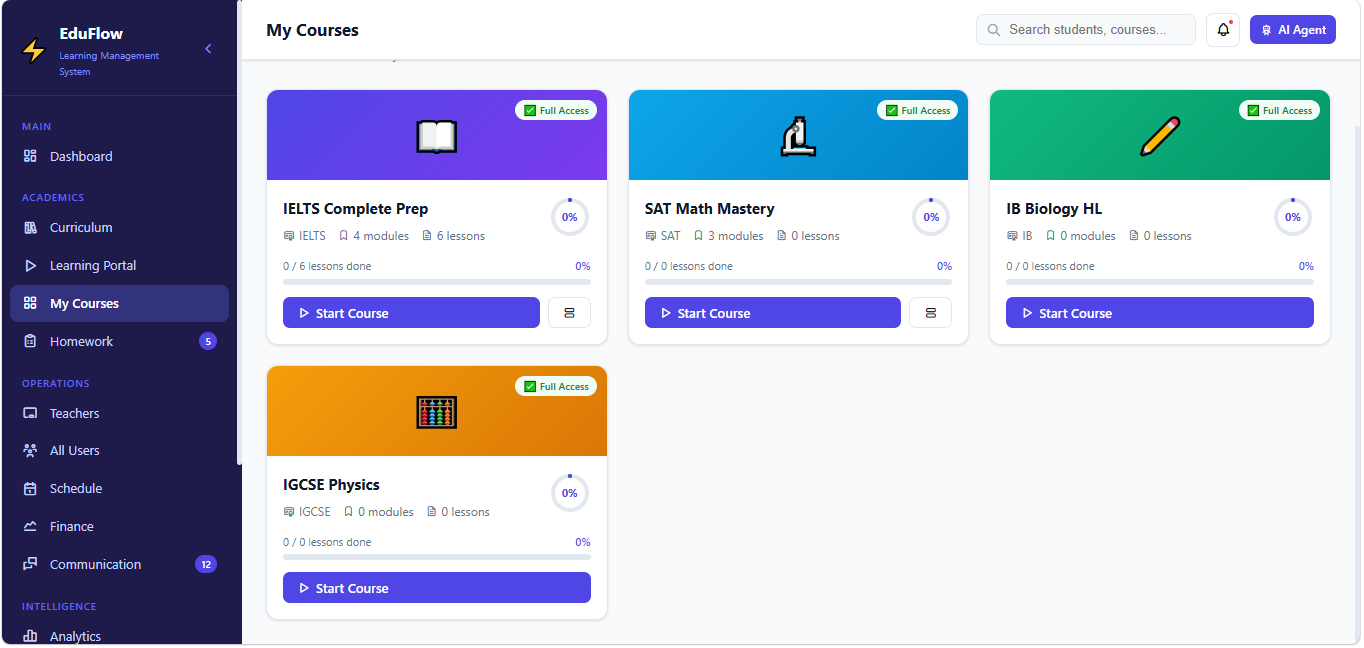
Task: Open the AI Agent button
Action: (x=1293, y=30)
